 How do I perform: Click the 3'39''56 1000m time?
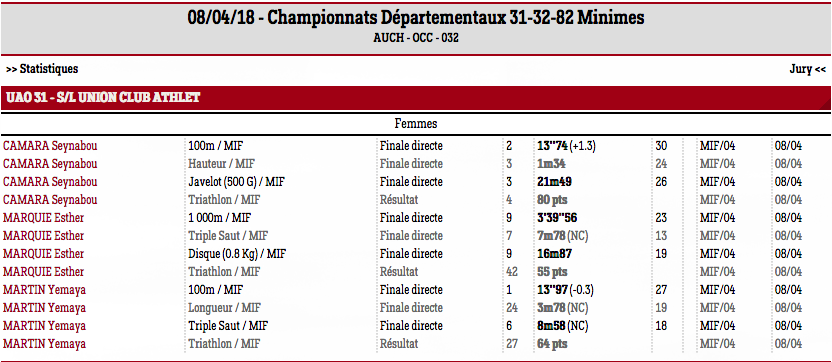tap(557, 218)
